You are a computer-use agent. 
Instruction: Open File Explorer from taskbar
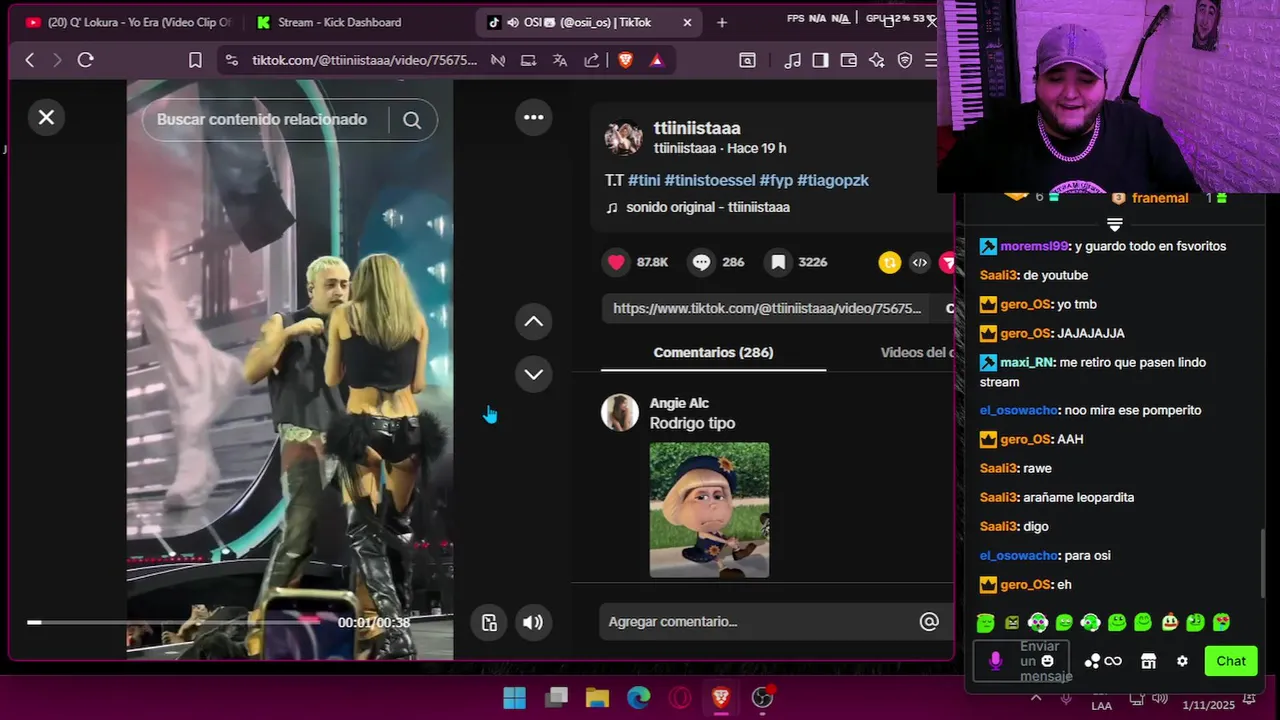point(597,697)
